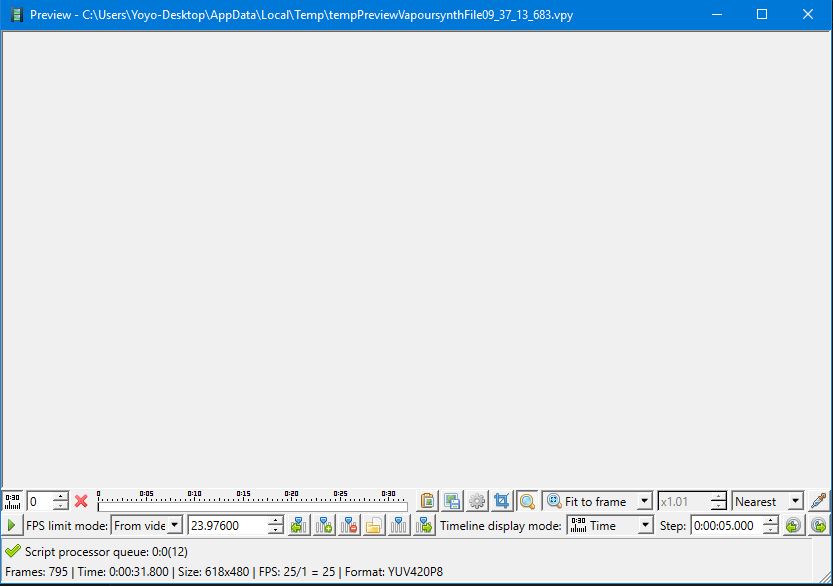Image resolution: width=833 pixels, height=586 pixels.
Task: Click the remove bookmark minus icon
Action: coord(349,525)
